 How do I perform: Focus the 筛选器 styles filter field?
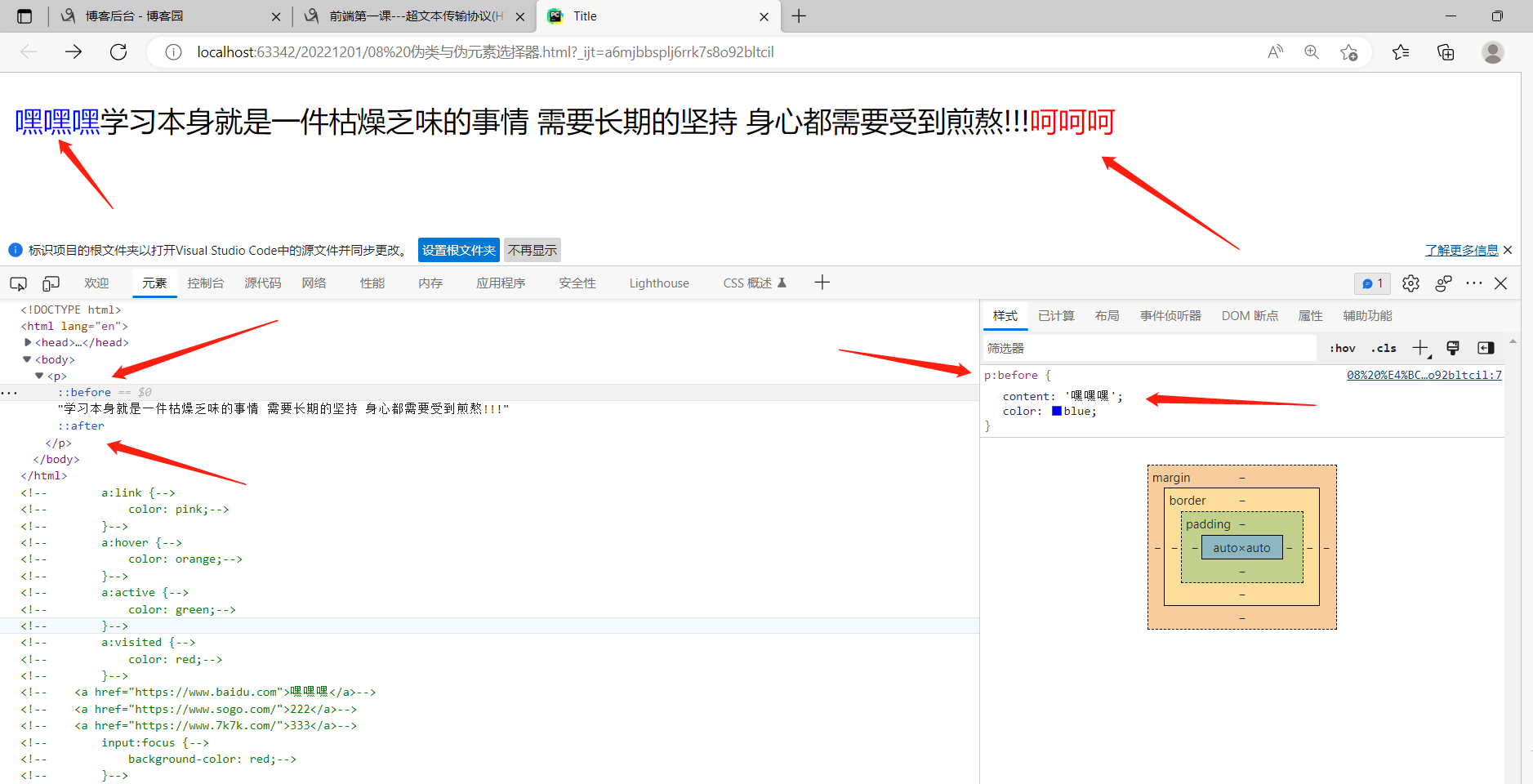[1150, 348]
